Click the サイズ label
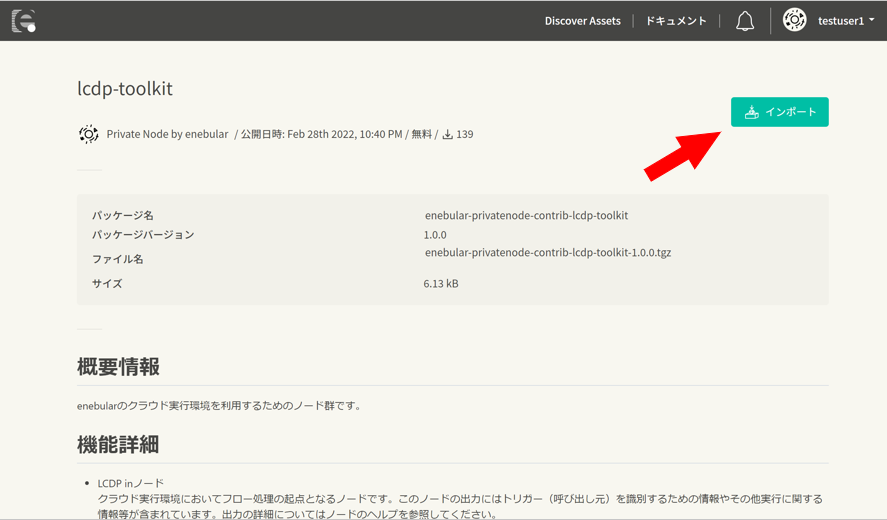The width and height of the screenshot is (887, 520). pyautogui.click(x=107, y=283)
